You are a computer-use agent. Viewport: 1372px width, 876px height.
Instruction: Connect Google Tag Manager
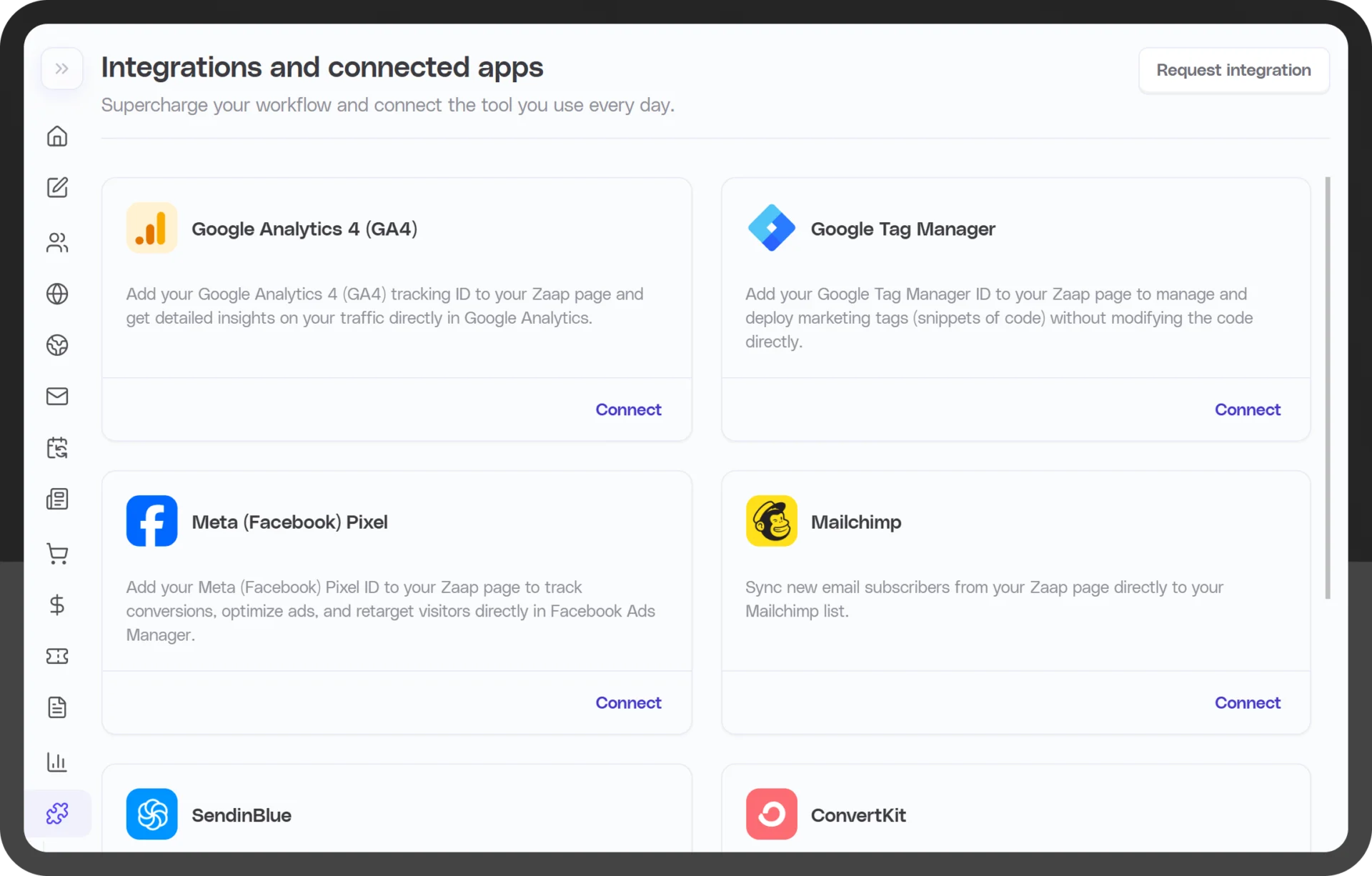tap(1247, 409)
